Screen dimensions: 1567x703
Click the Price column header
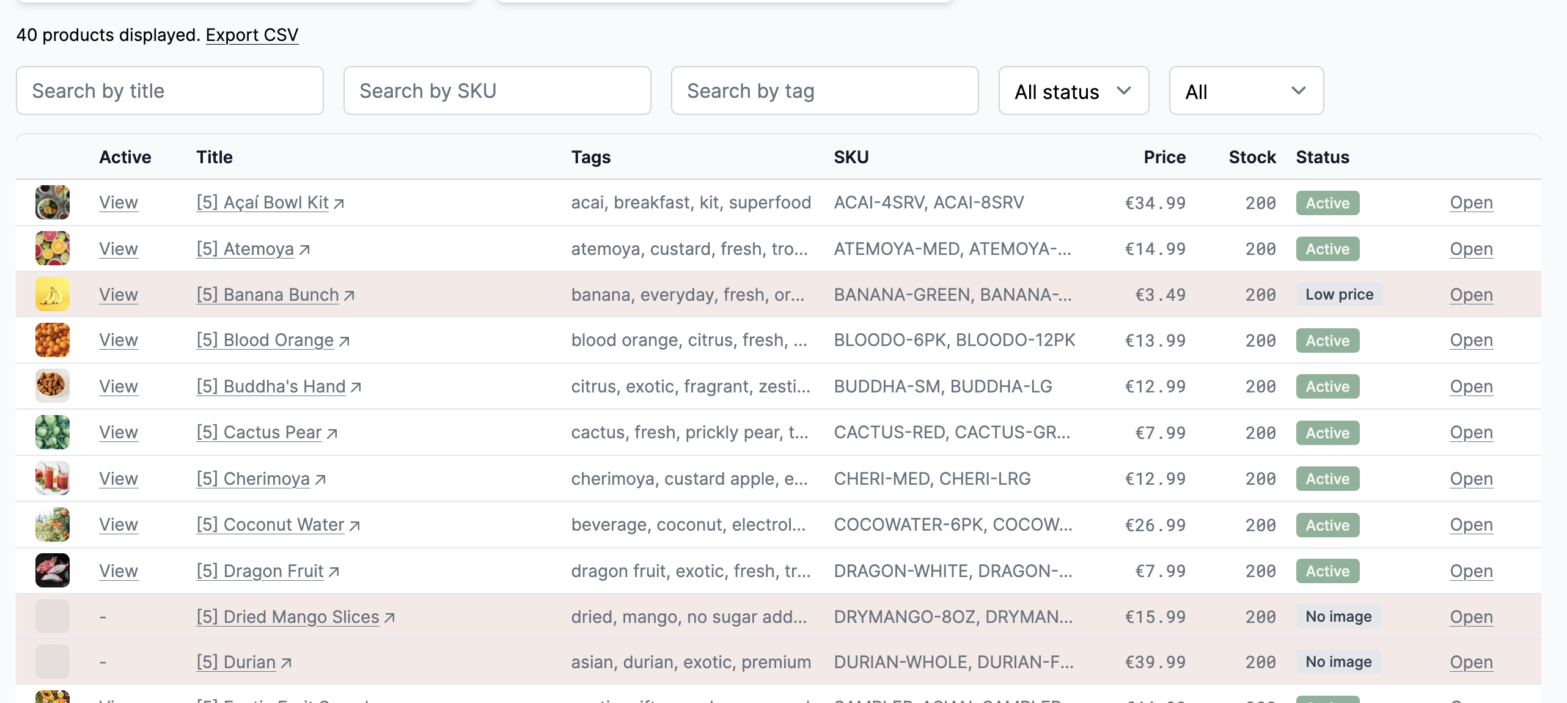click(1165, 157)
